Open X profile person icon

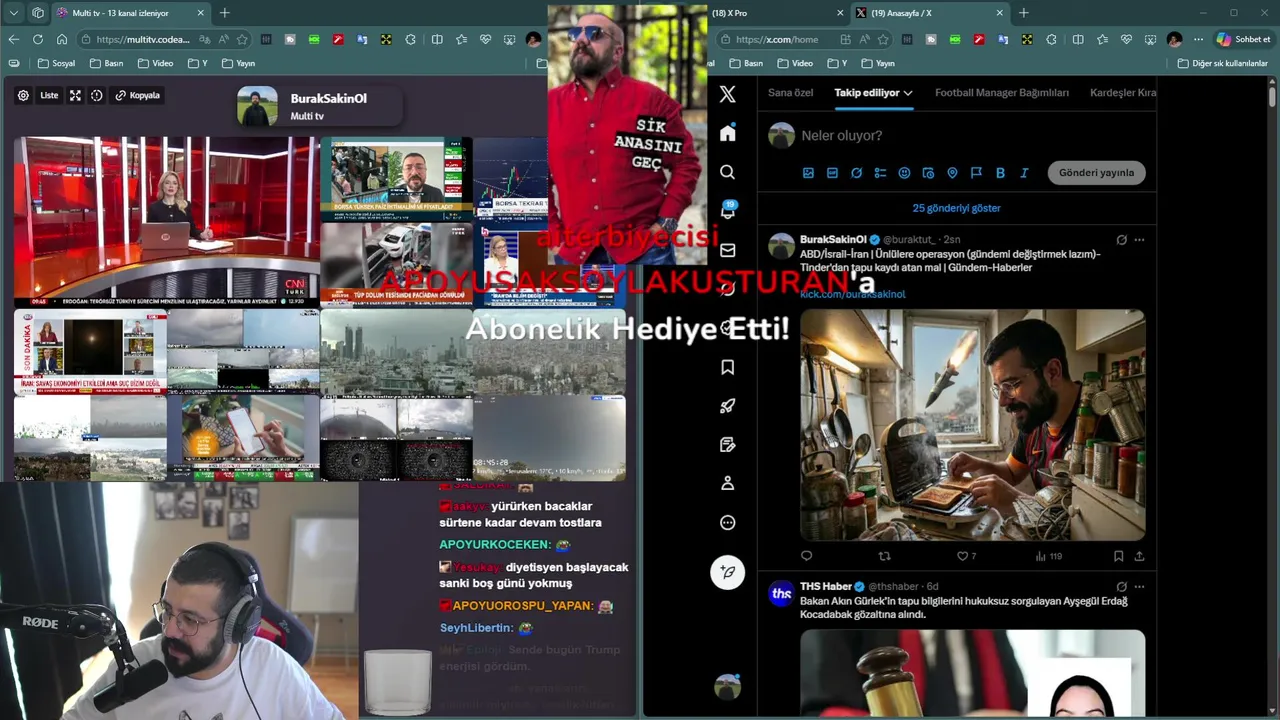coord(727,483)
